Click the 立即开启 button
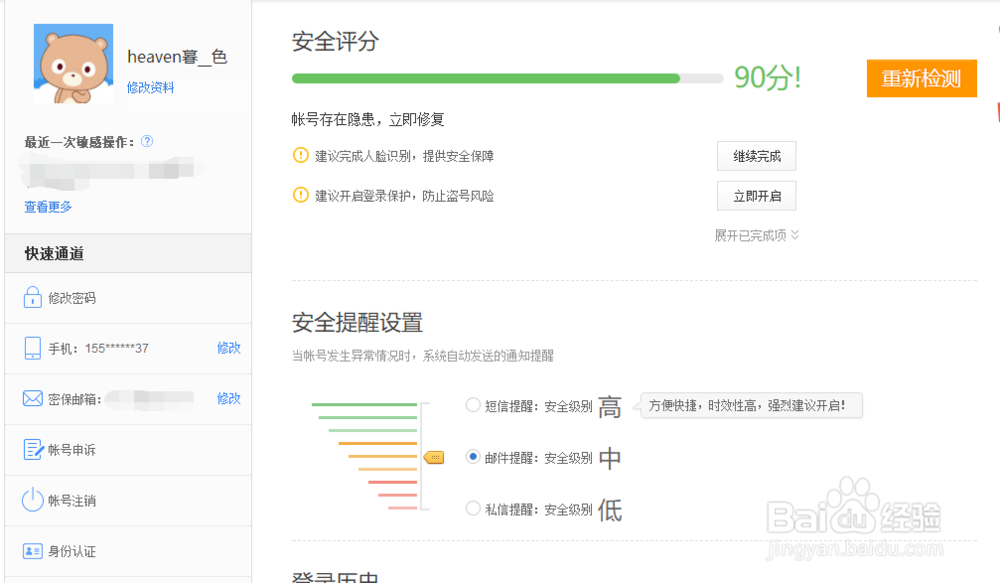Viewport: 1000px width, 583px height. pos(756,196)
